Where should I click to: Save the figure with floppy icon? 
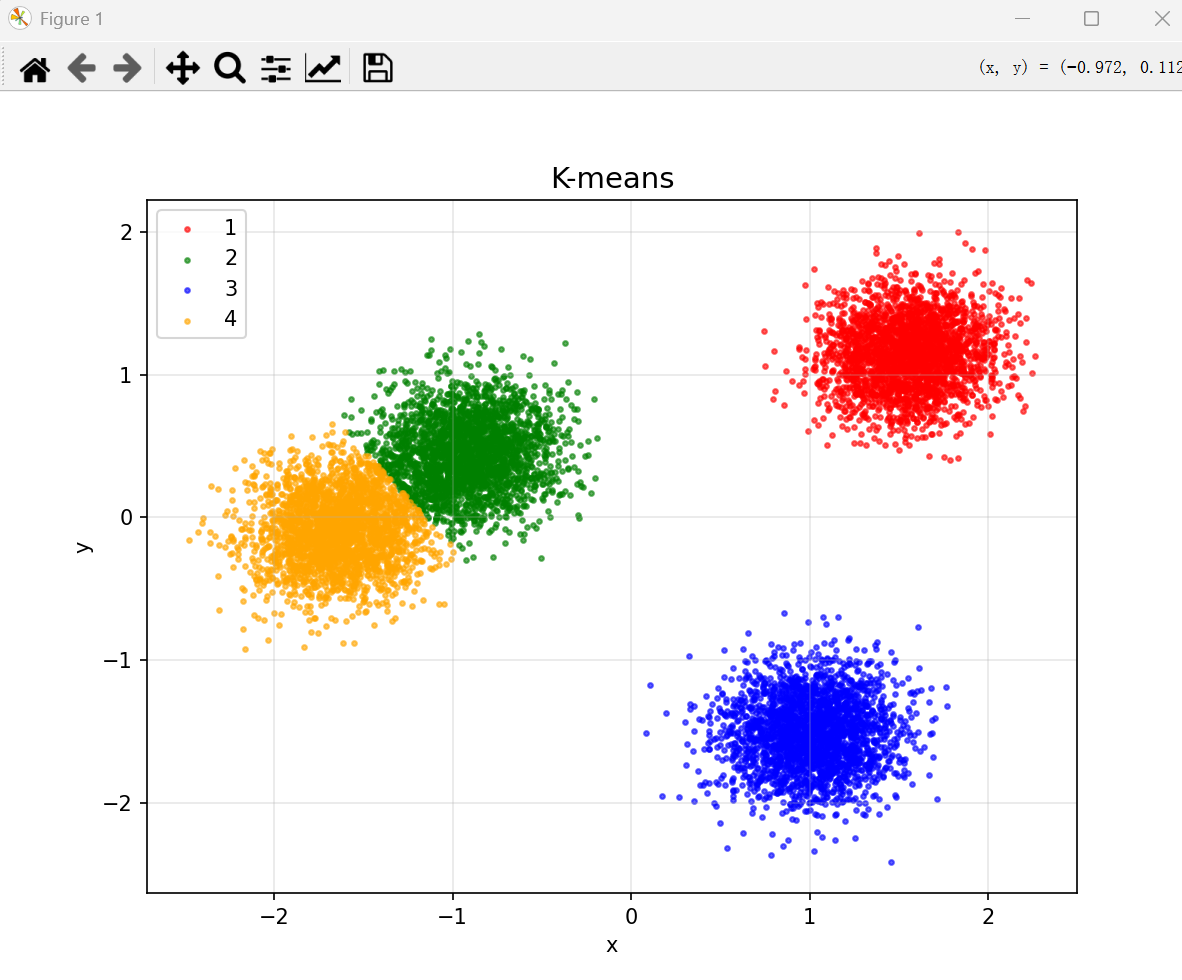pyautogui.click(x=378, y=68)
